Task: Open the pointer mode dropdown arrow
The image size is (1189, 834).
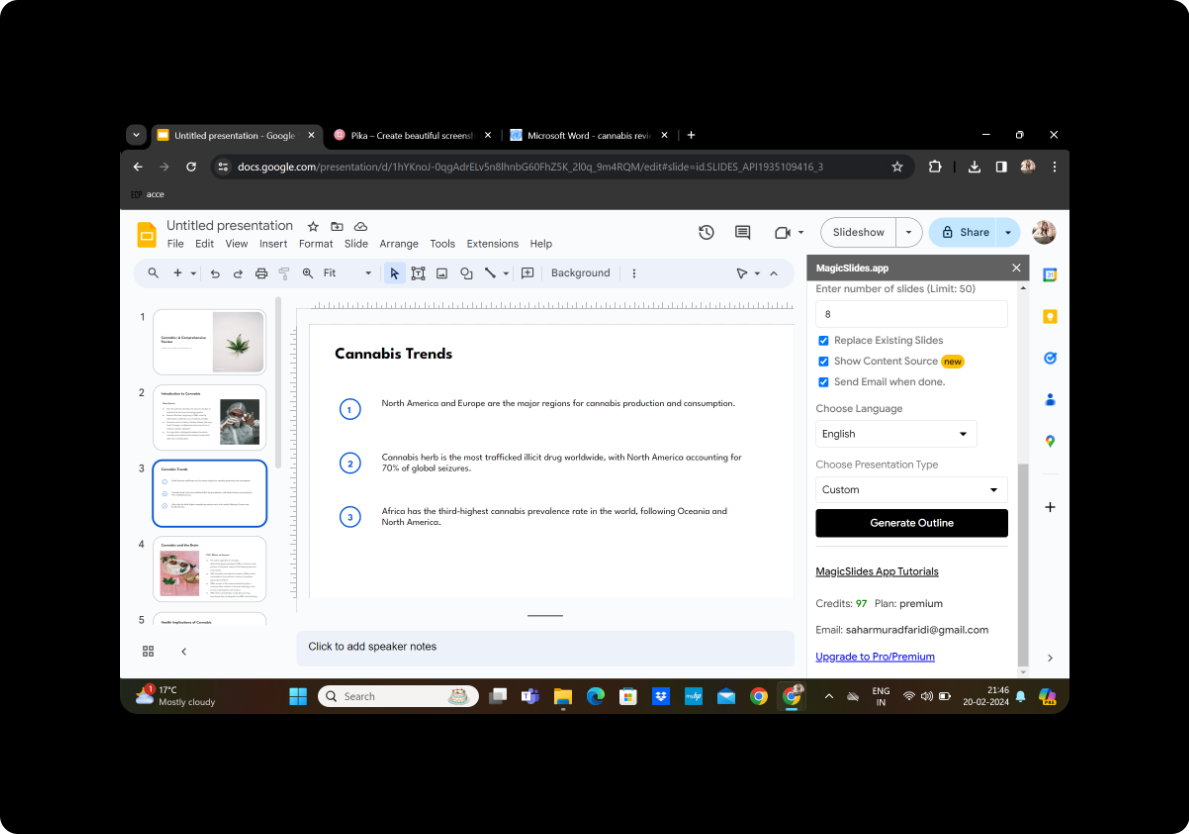Action: point(757,273)
